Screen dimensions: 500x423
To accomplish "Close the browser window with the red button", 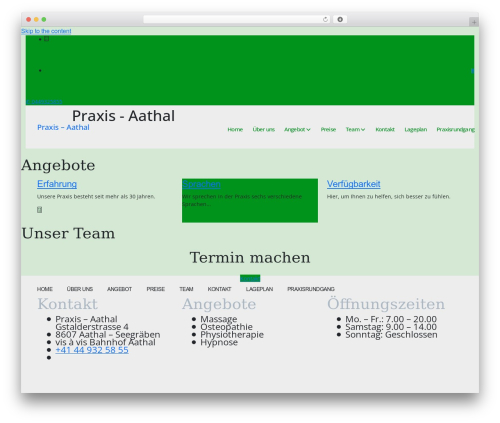I will 29,19.
